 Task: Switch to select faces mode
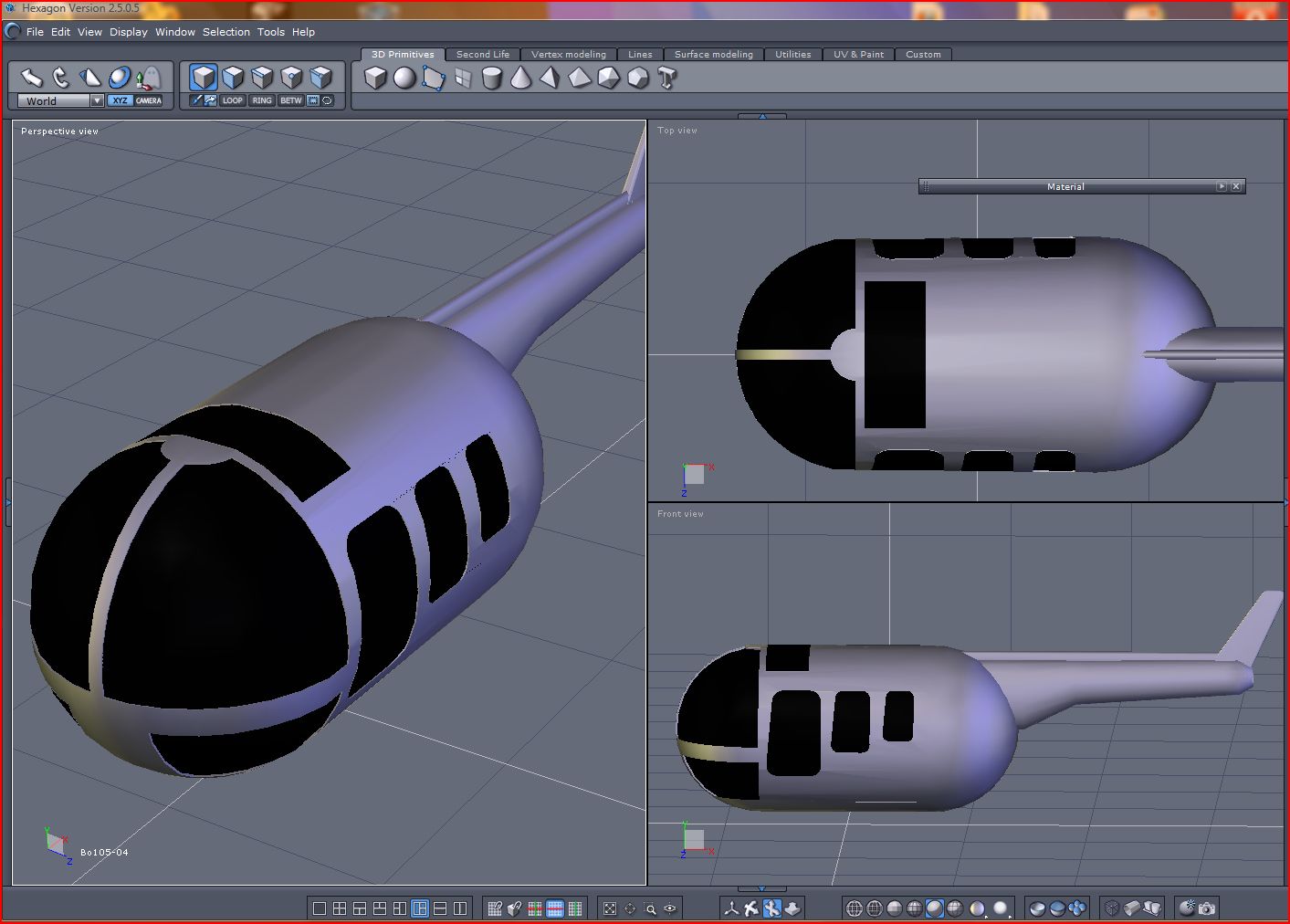[x=233, y=78]
